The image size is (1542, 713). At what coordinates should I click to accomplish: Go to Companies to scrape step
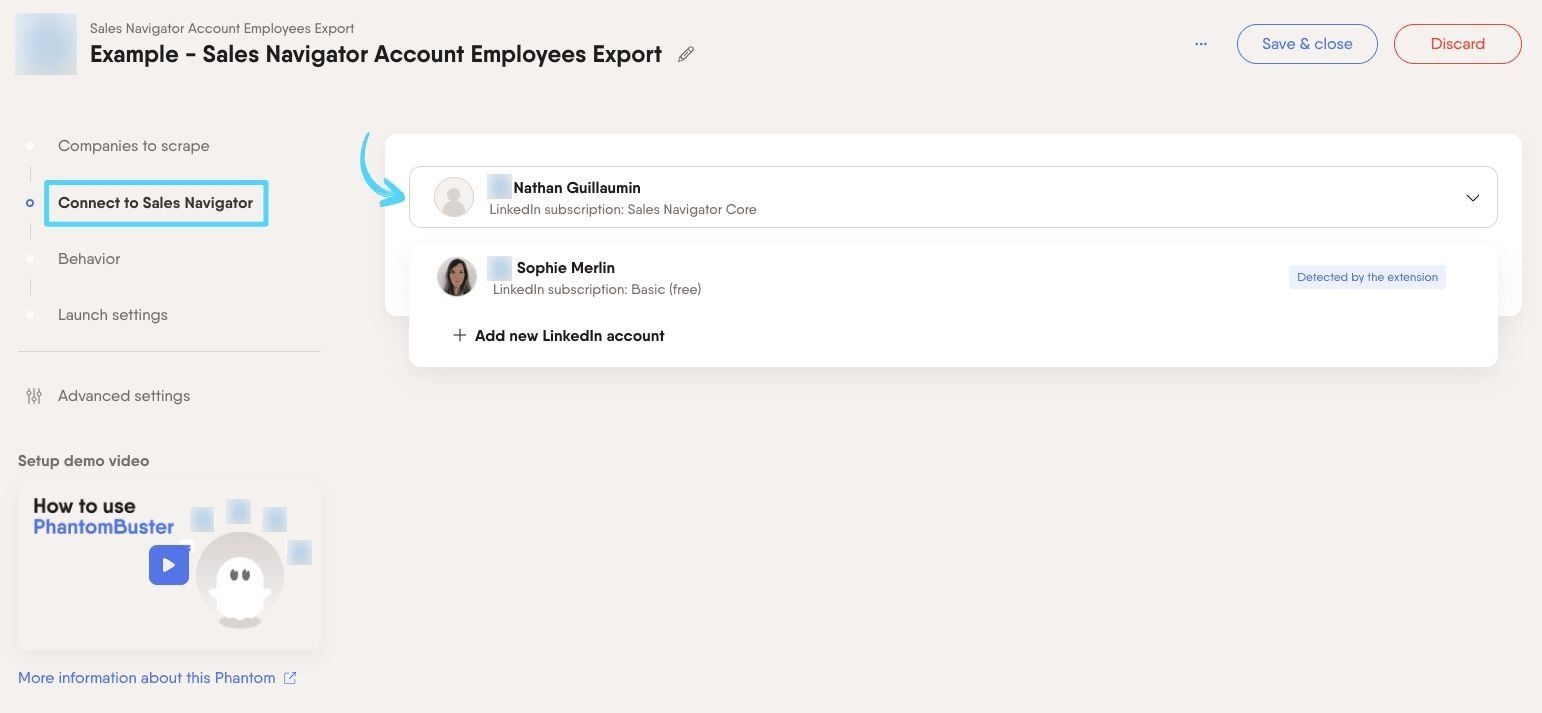133,146
